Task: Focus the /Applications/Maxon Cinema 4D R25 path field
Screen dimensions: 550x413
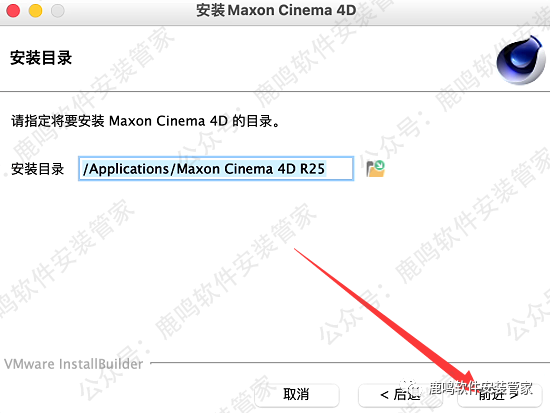Action: (216, 169)
